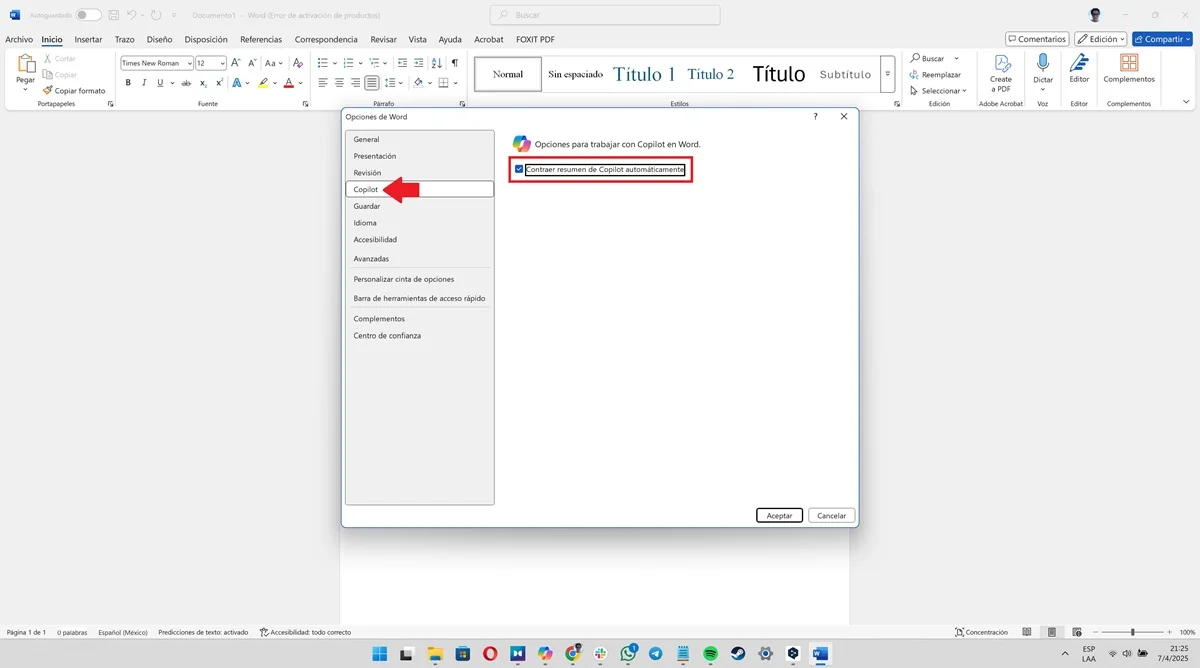Click Cancelar in the options dialog
This screenshot has width=1200, height=668.
[832, 515]
